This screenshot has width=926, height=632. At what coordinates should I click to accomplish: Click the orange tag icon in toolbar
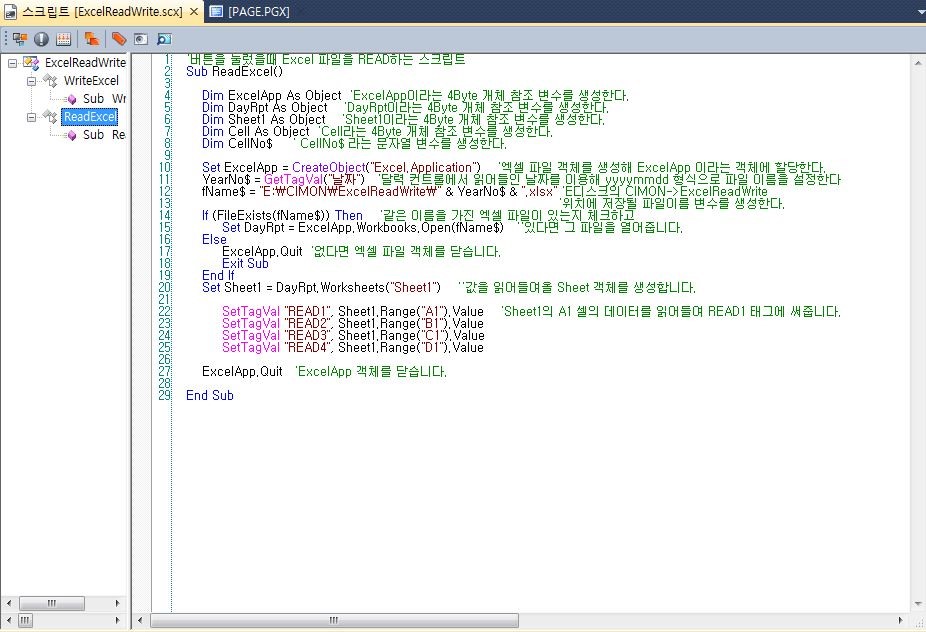(119, 39)
